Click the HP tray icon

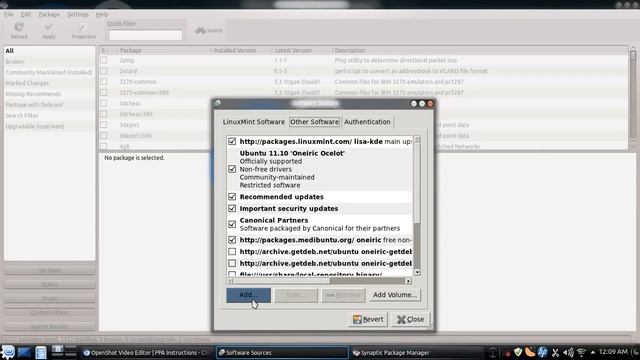pos(542,352)
